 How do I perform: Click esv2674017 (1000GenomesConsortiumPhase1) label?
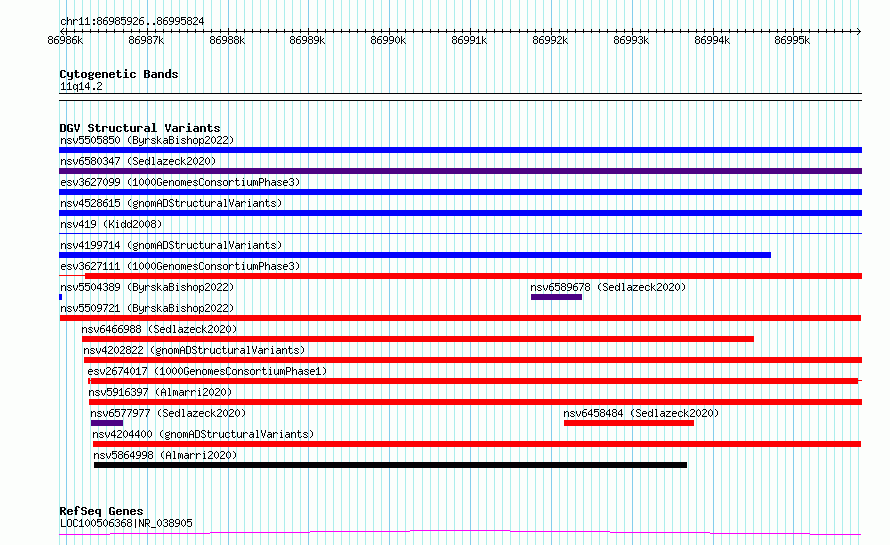[207, 371]
